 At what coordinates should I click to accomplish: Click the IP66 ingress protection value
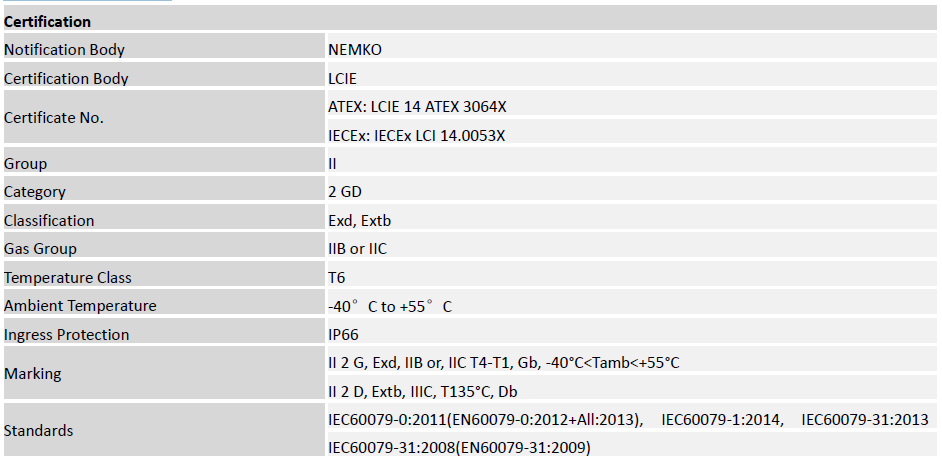(x=343, y=335)
